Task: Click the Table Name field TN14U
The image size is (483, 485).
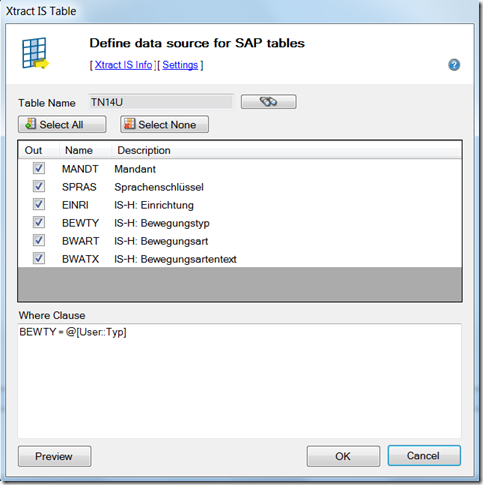Action: (x=161, y=102)
